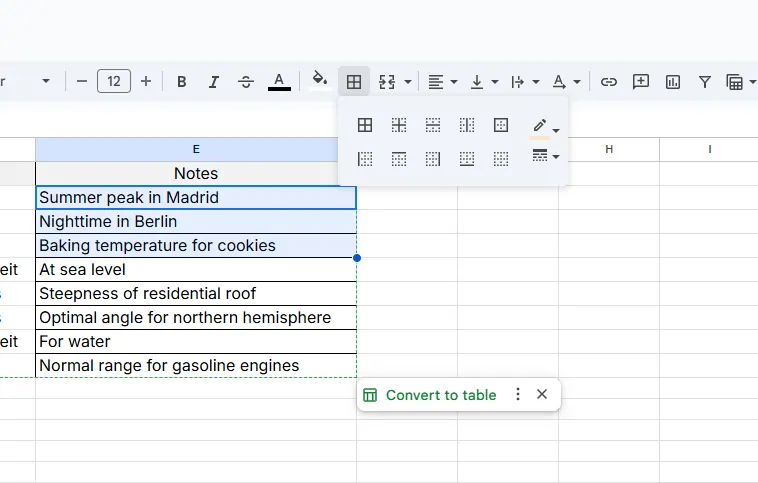Expand the horizontal align dropdown

(x=442, y=82)
